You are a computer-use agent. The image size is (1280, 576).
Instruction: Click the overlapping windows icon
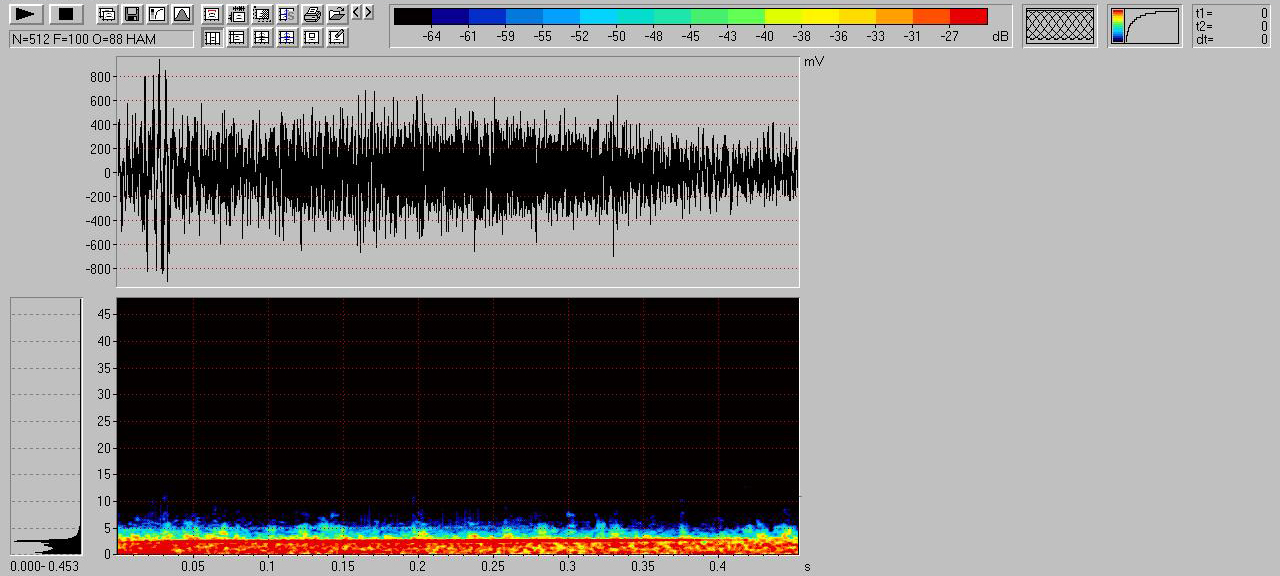107,14
